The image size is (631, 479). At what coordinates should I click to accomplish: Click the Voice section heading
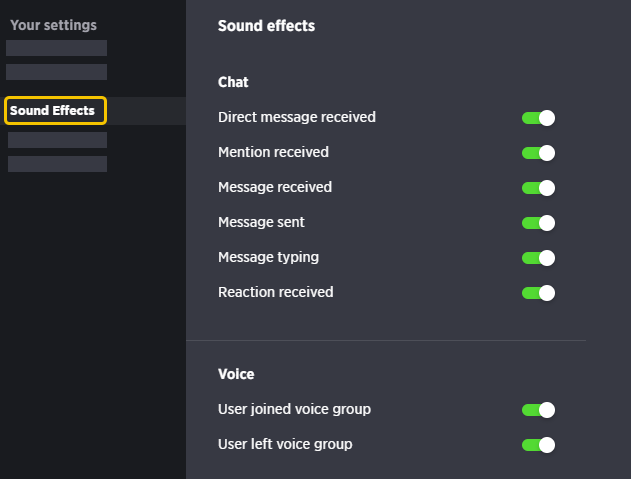pos(236,374)
